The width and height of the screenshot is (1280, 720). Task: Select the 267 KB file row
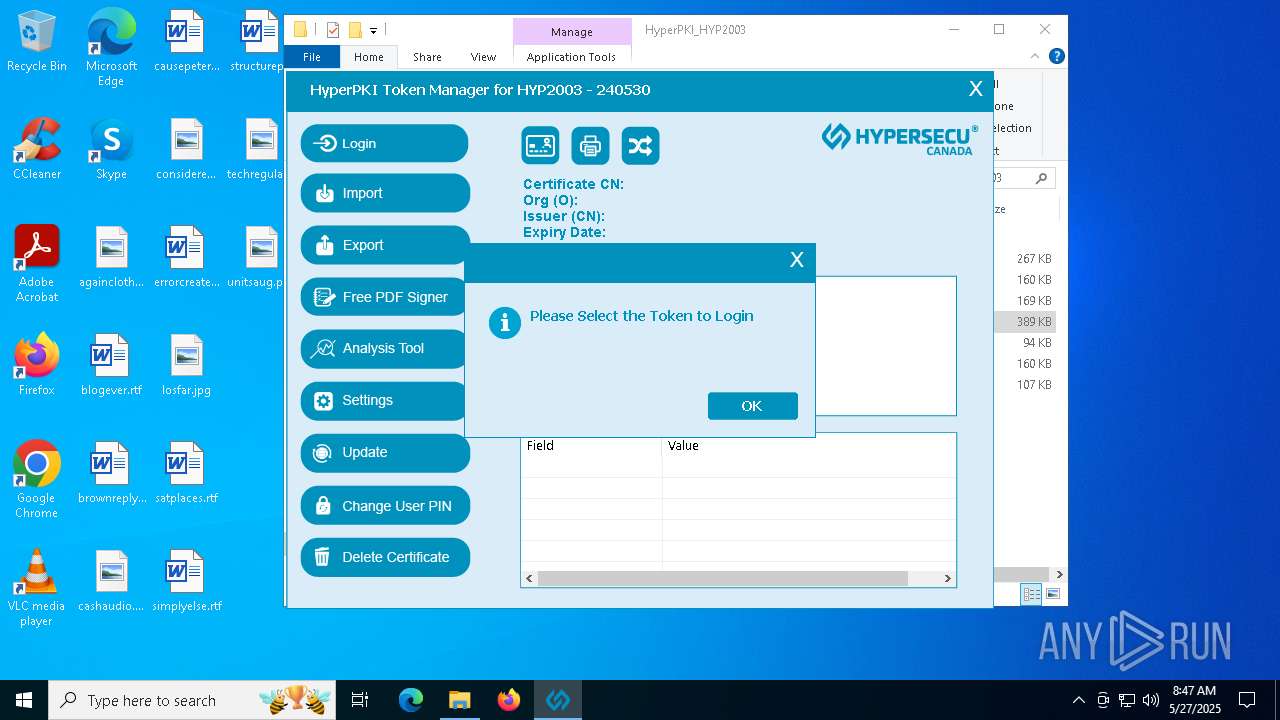click(1025, 258)
